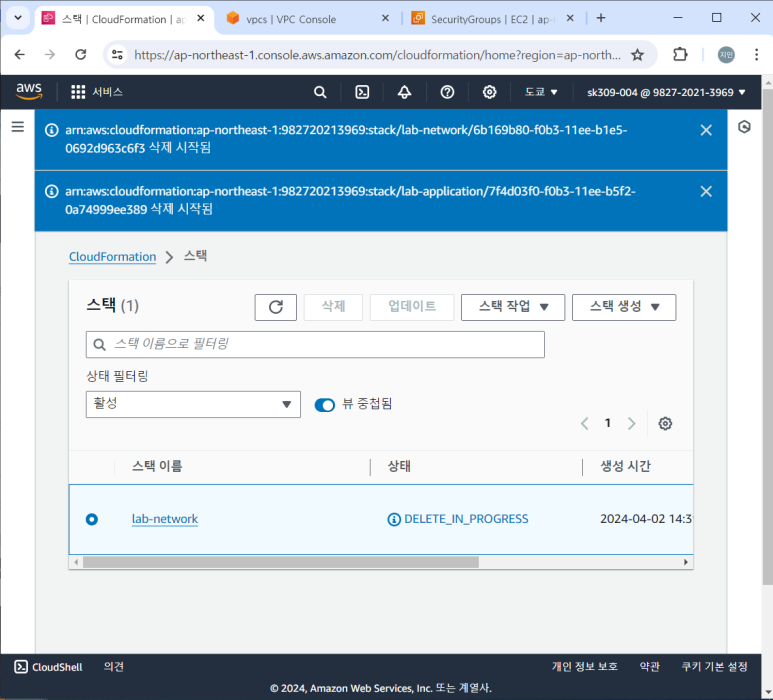Go forward in browser history
The image size is (773, 700).
pos(50,54)
